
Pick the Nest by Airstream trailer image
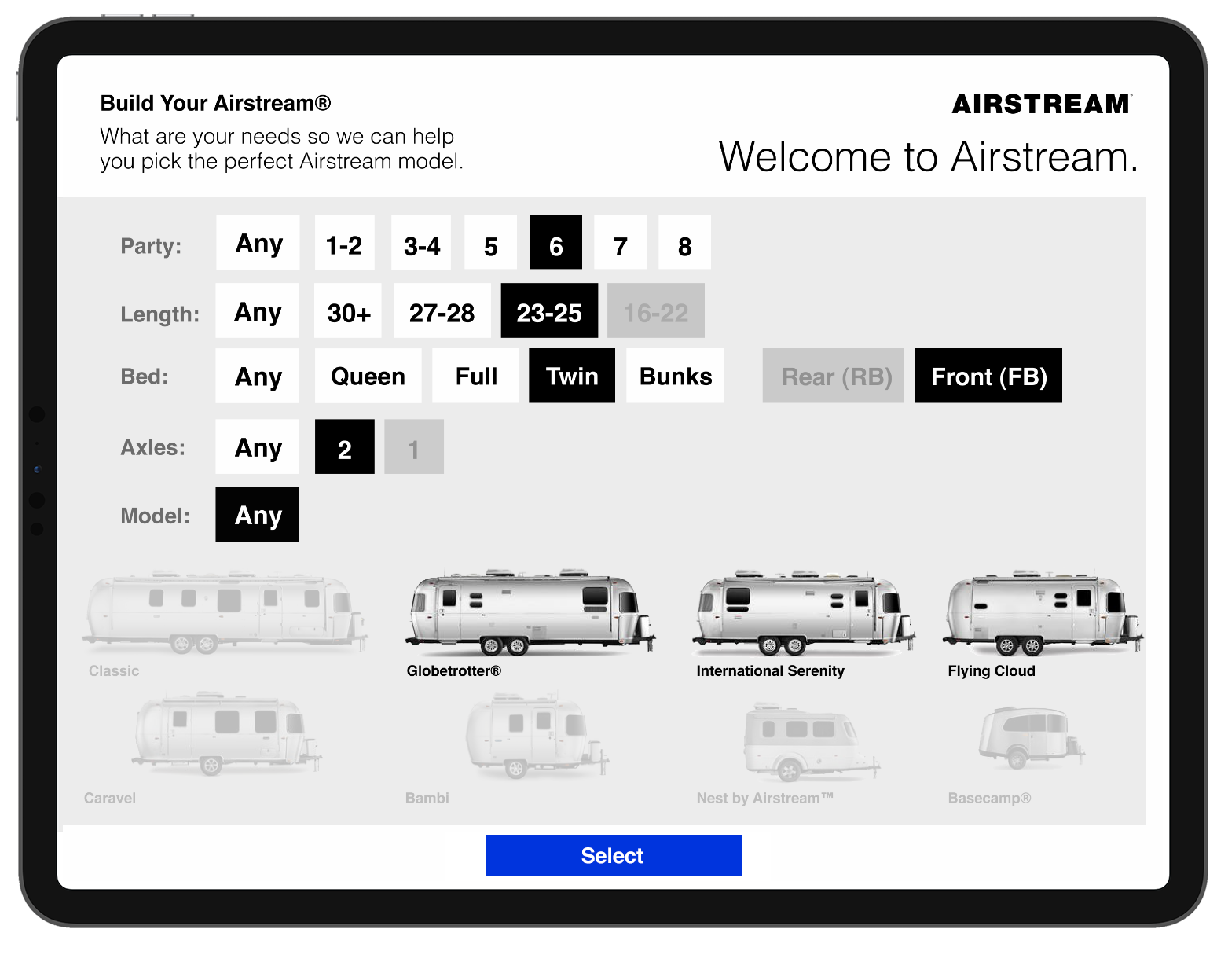(812, 743)
